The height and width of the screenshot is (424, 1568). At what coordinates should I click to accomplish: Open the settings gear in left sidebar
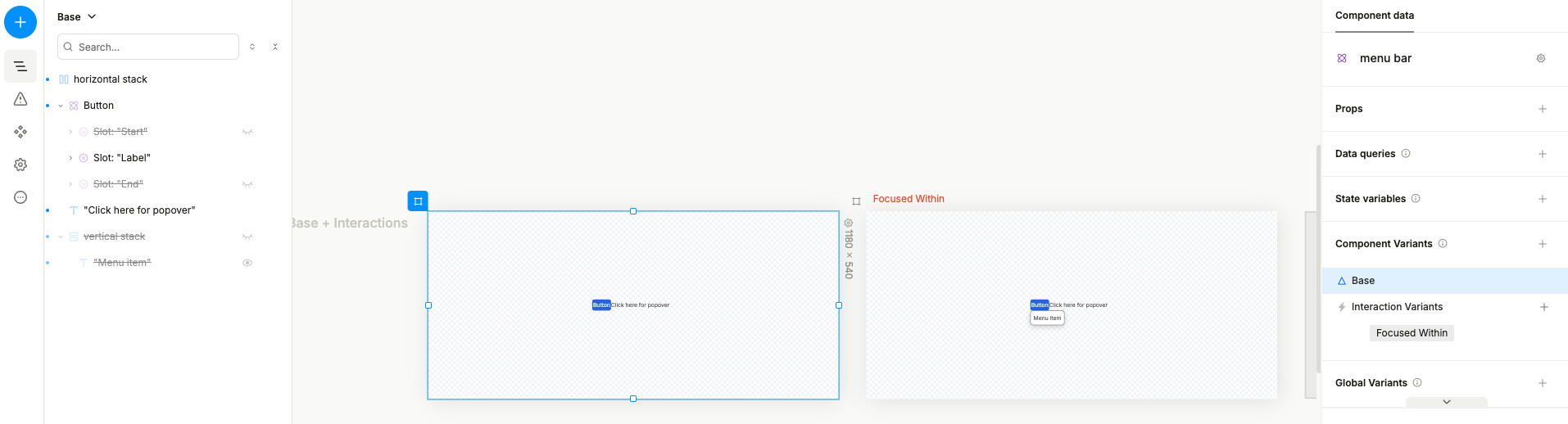click(20, 165)
